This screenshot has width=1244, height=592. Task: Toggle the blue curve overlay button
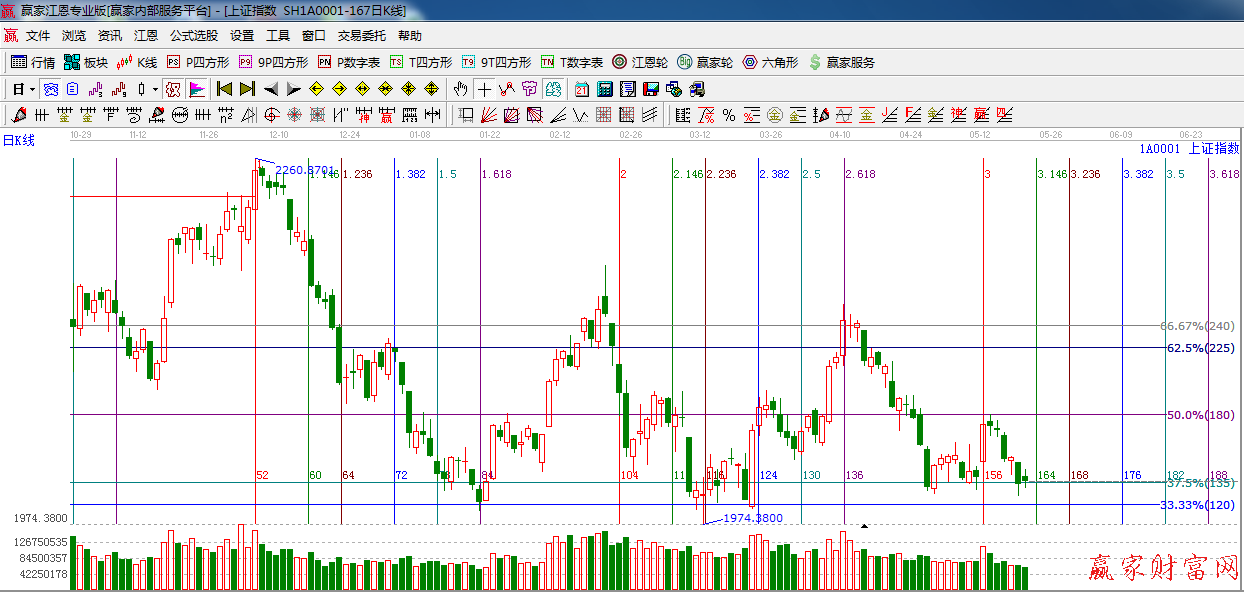[x=50, y=89]
